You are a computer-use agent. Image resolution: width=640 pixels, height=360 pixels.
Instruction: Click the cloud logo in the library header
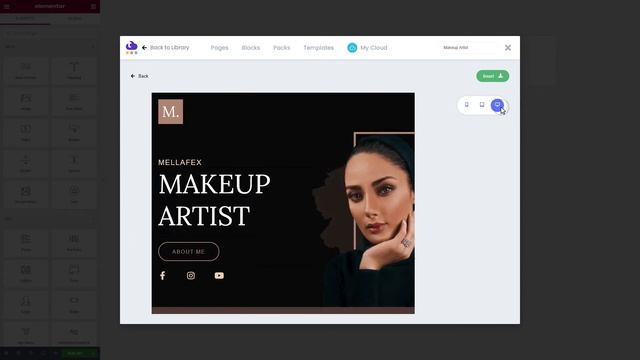[131, 47]
